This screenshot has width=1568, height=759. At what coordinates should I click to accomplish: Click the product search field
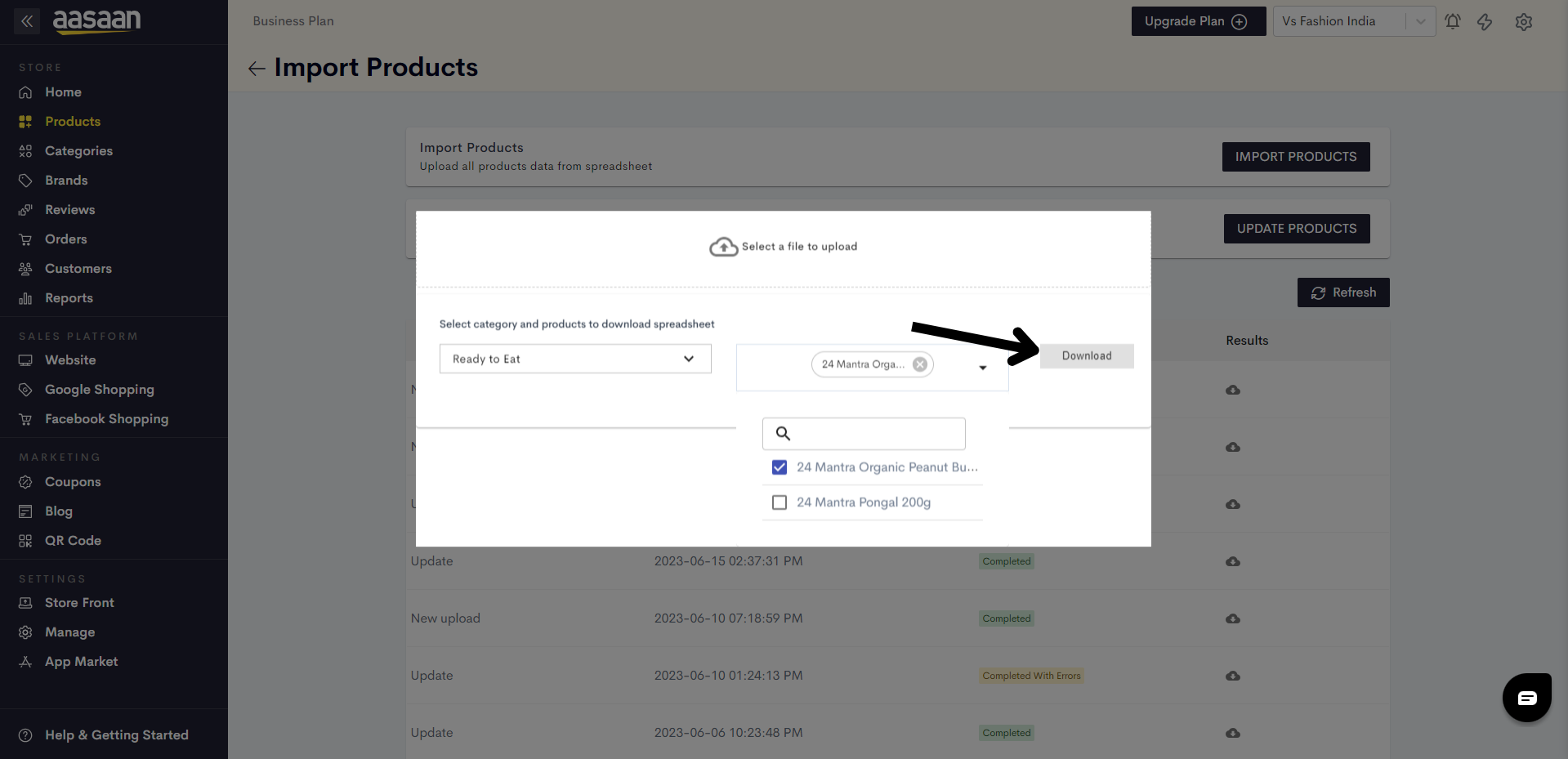click(x=864, y=434)
